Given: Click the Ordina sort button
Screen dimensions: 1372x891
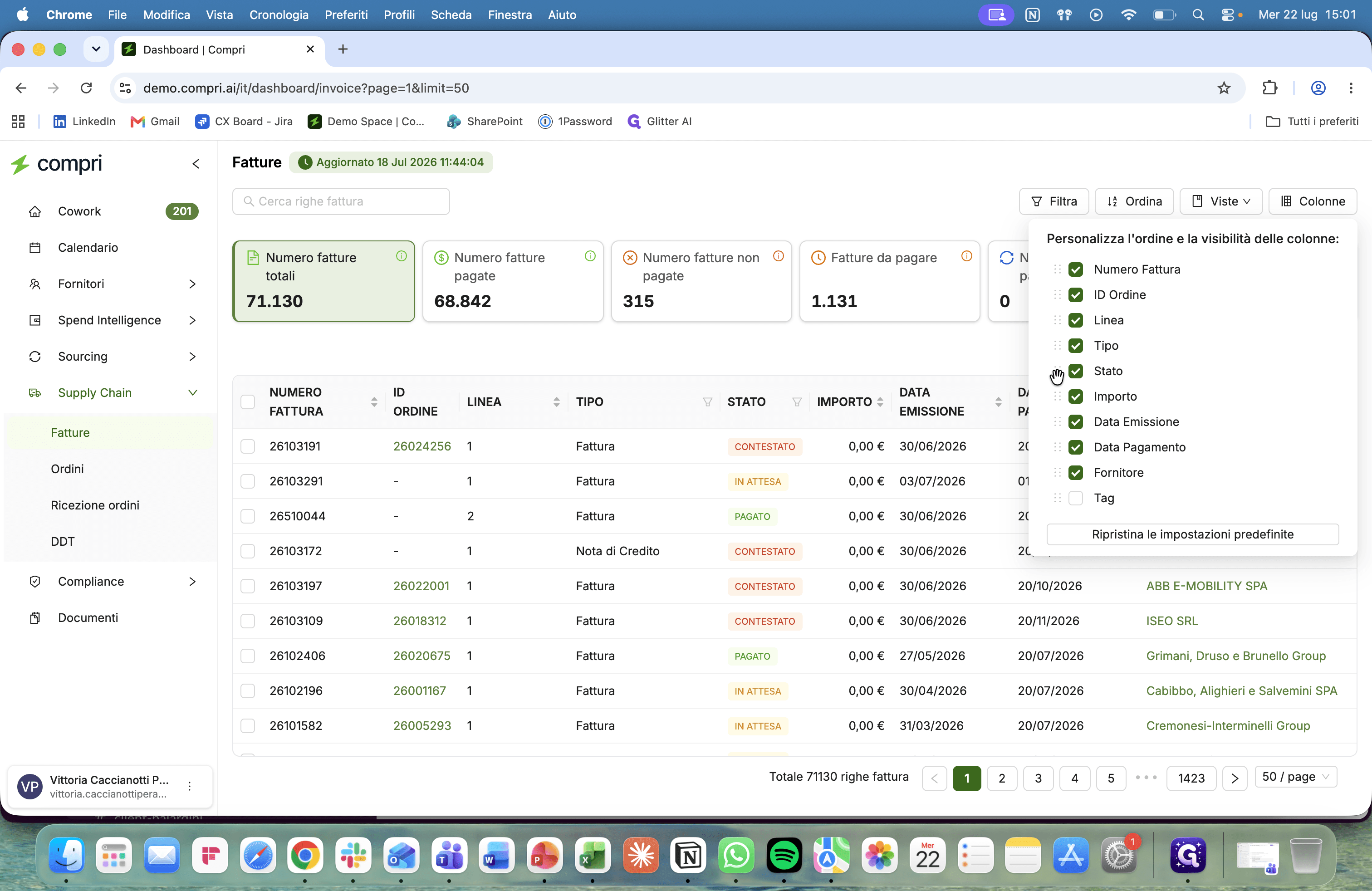Looking at the screenshot, I should click(x=1134, y=201).
